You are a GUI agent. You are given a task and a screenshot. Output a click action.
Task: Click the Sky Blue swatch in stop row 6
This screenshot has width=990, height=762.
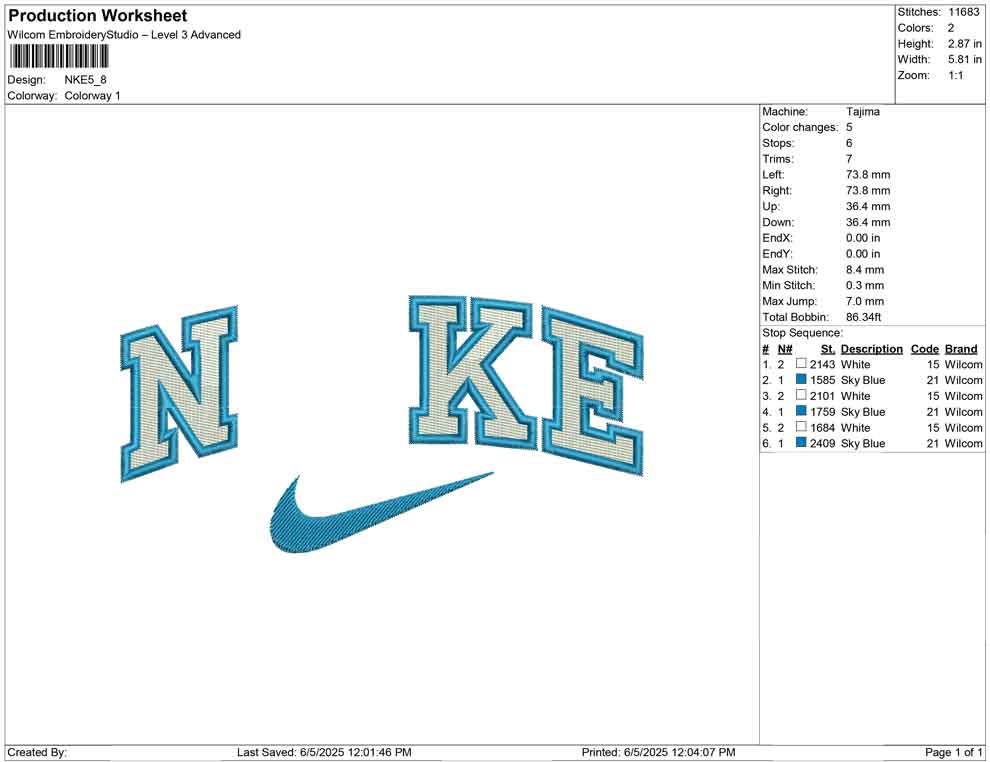[801, 443]
